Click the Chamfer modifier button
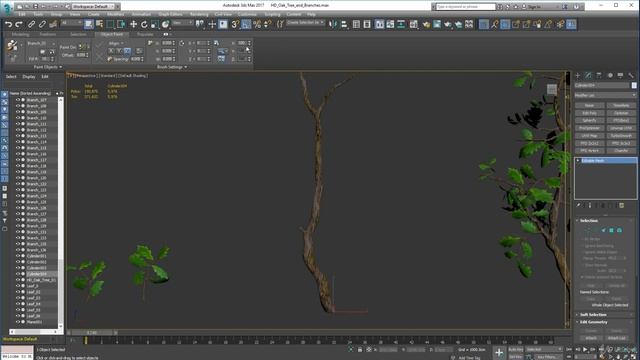The width and height of the screenshot is (640, 360). pos(621,151)
